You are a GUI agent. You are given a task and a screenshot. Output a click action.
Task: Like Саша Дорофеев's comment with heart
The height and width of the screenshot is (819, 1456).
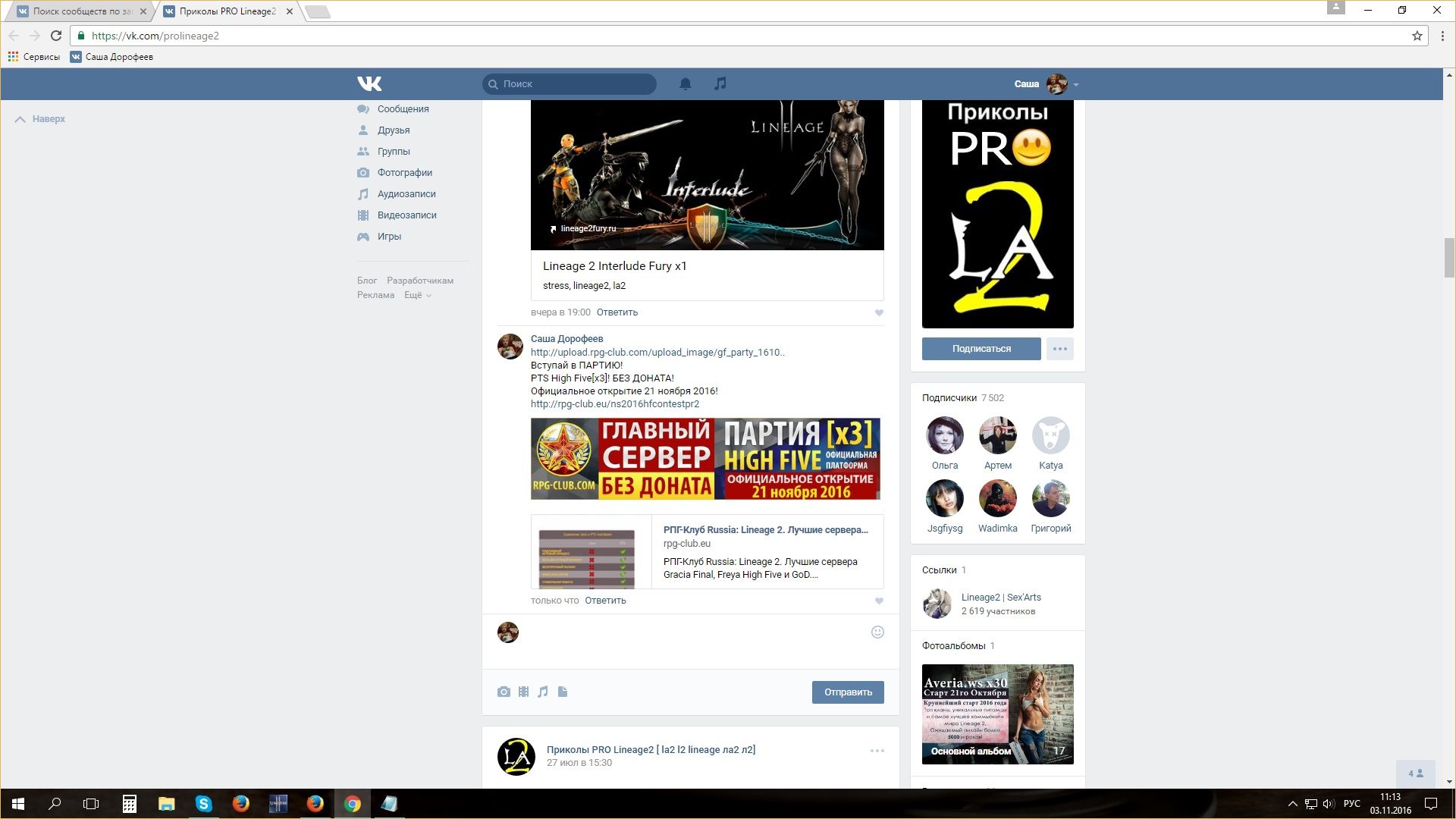click(x=879, y=601)
